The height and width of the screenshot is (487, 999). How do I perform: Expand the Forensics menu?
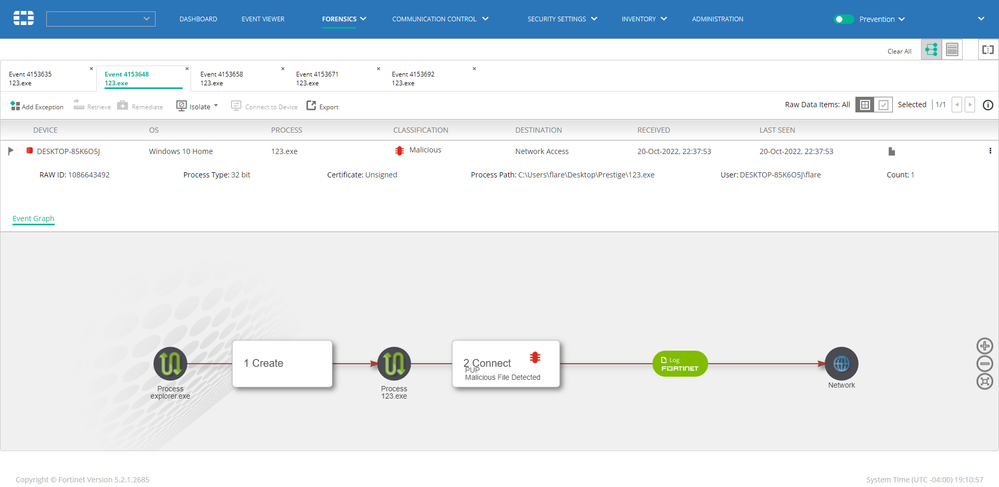[344, 19]
